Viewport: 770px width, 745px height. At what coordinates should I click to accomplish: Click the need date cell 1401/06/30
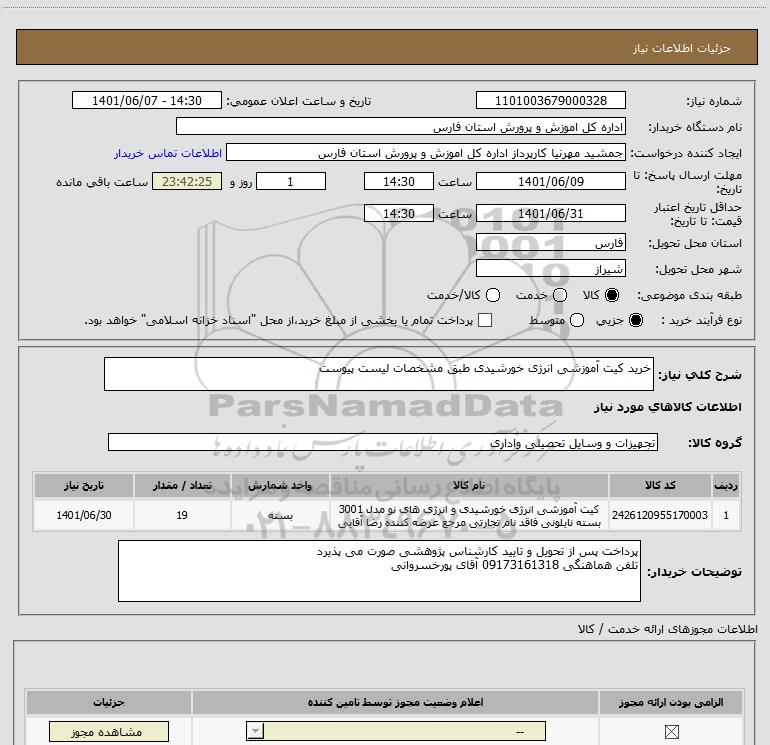(x=83, y=515)
